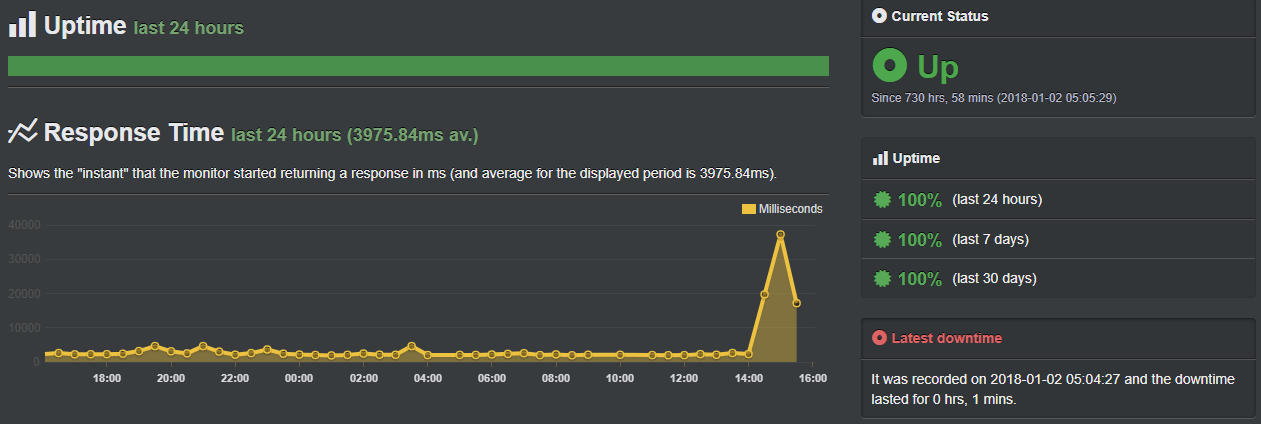Click the 18:00 label on the time axis
1261x424 pixels.
point(107,379)
